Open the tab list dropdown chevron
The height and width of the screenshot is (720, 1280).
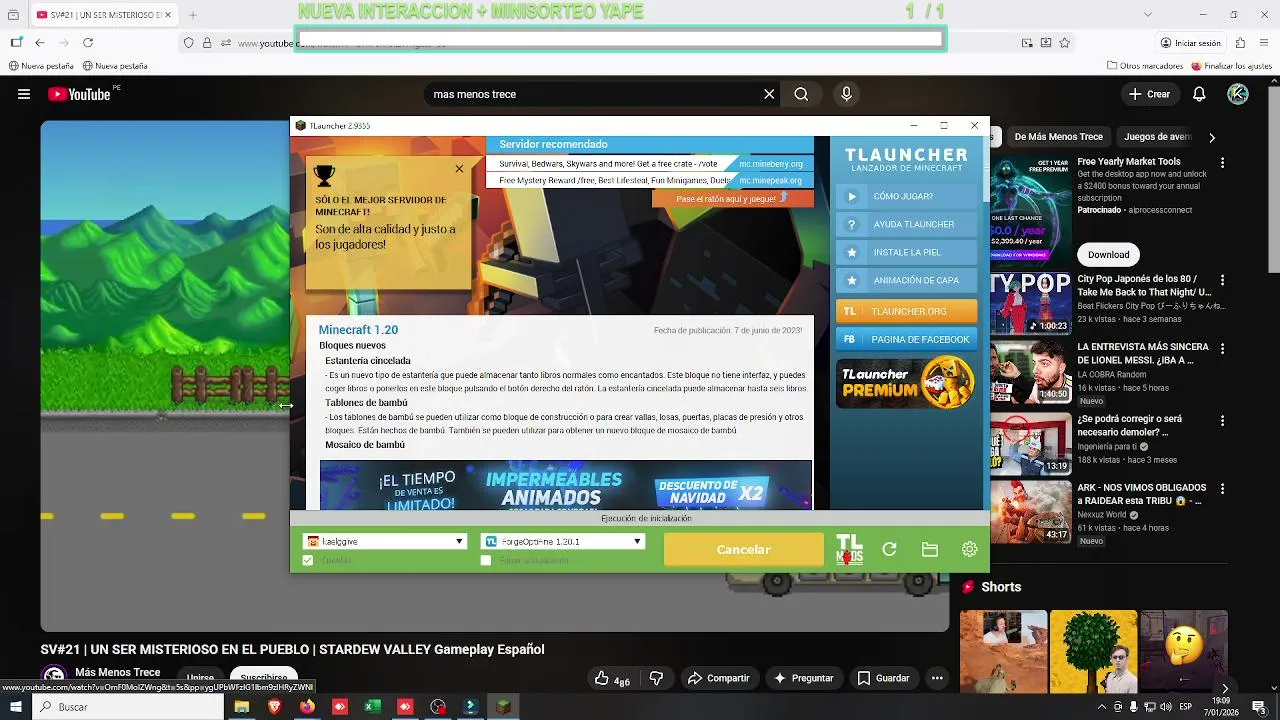click(1147, 14)
